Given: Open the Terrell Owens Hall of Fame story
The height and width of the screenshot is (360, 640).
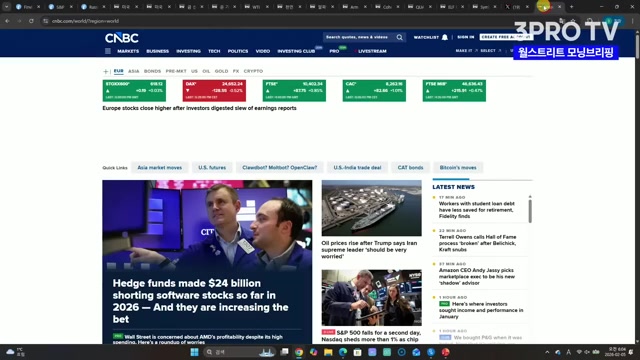Looking at the screenshot, I should (x=478, y=243).
